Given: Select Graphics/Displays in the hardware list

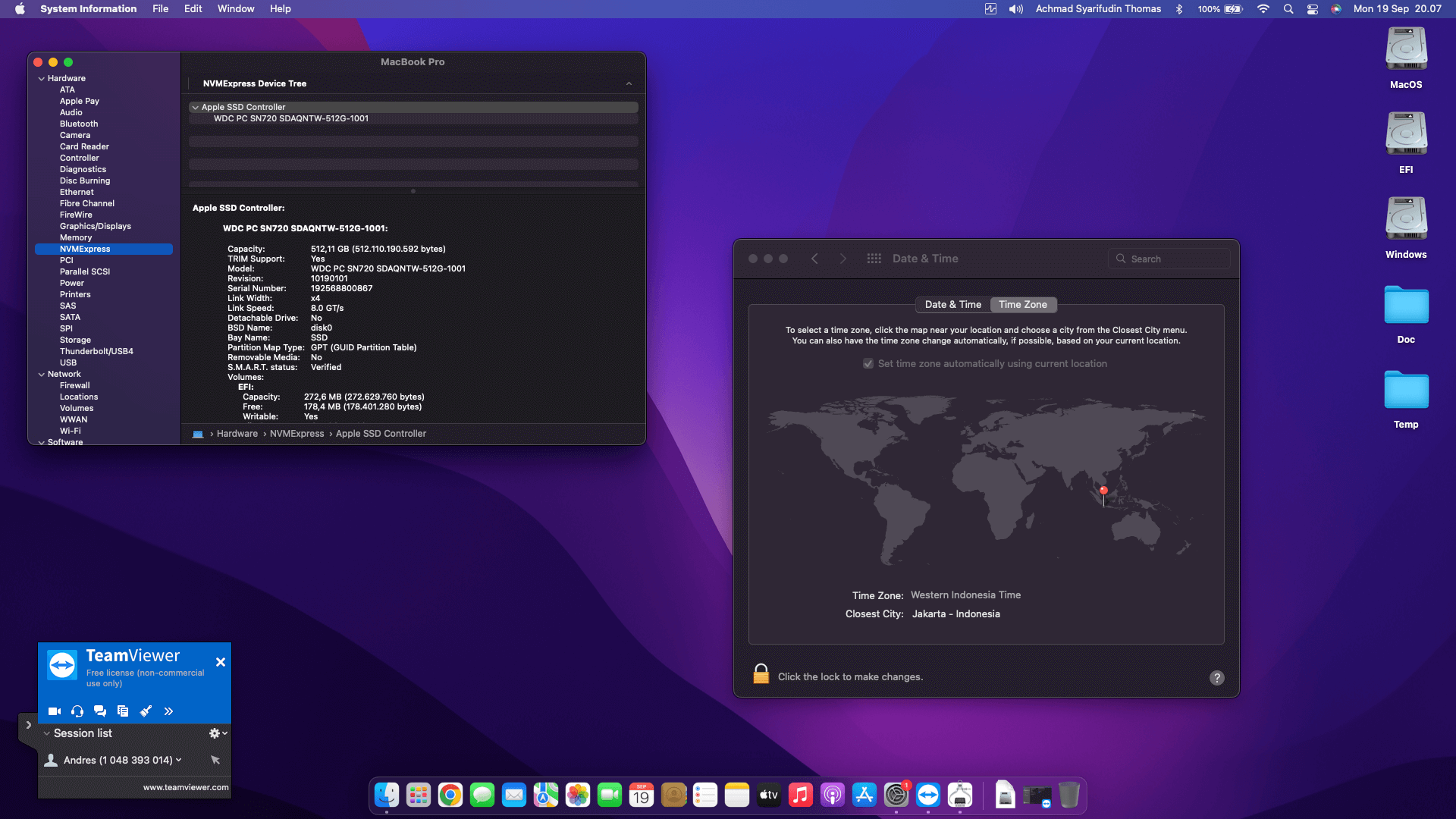Looking at the screenshot, I should pos(96,226).
